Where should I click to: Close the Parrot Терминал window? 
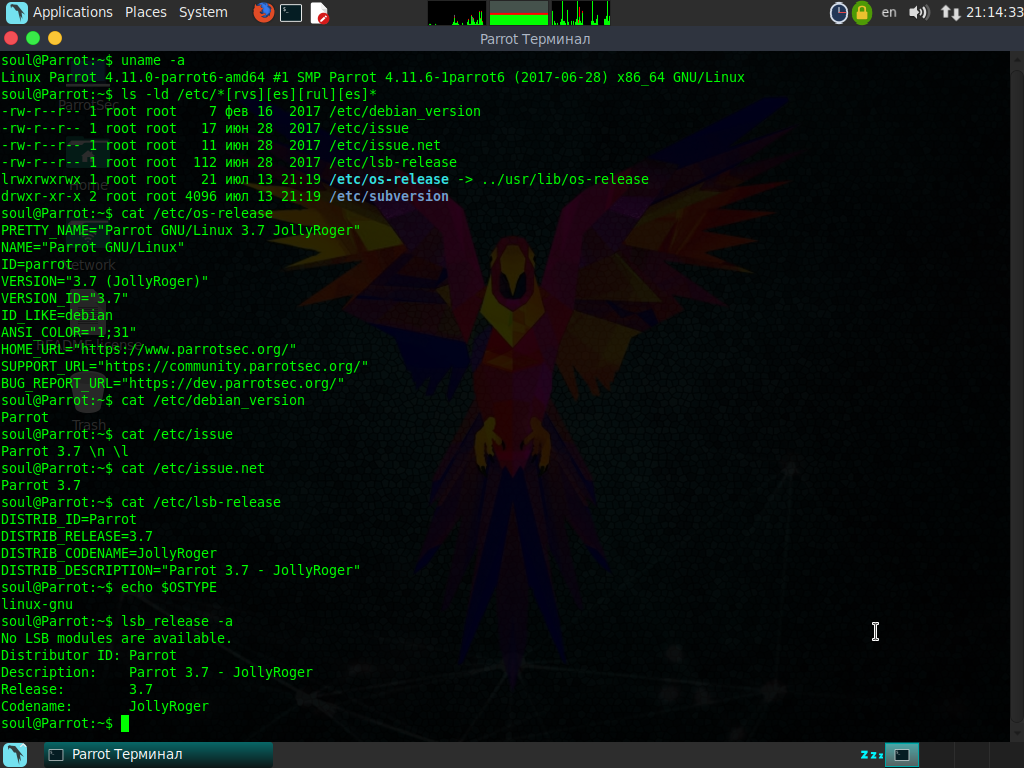[11, 39]
